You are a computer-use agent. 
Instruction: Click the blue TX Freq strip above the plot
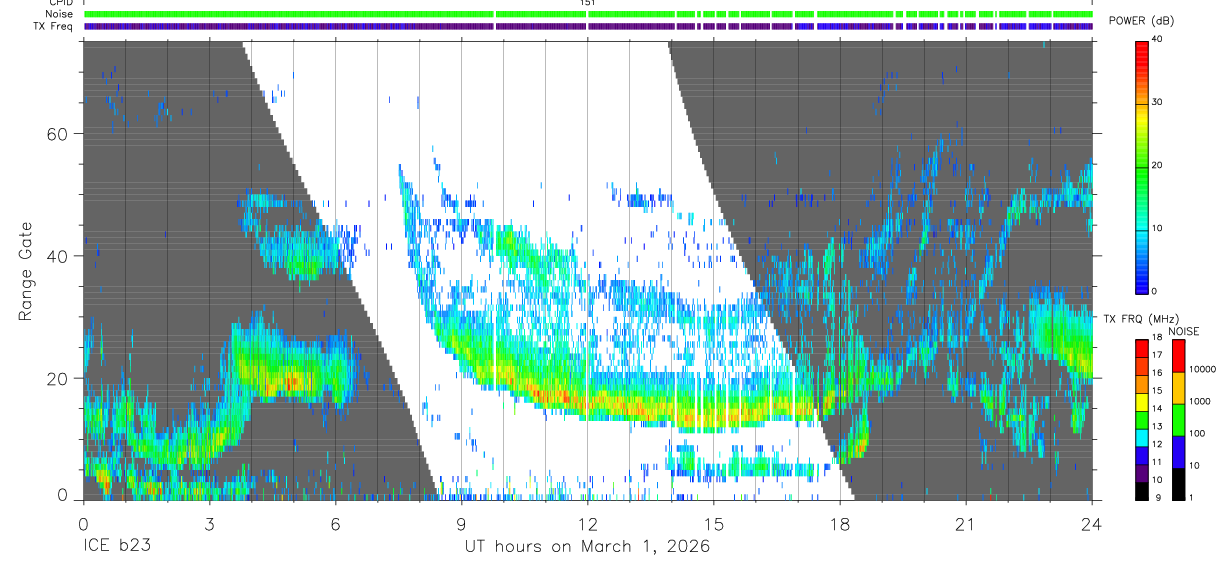pyautogui.click(x=588, y=27)
